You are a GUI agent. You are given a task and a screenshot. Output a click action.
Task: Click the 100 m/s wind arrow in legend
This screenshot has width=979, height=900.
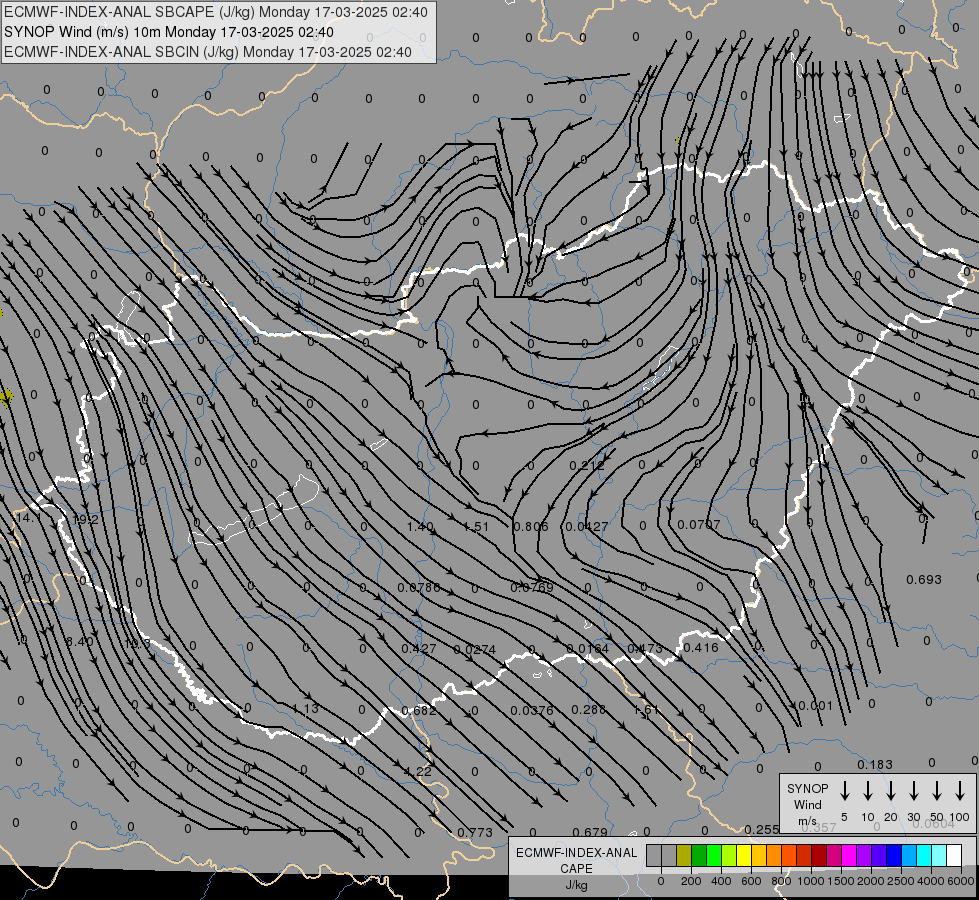pyautogui.click(x=960, y=791)
